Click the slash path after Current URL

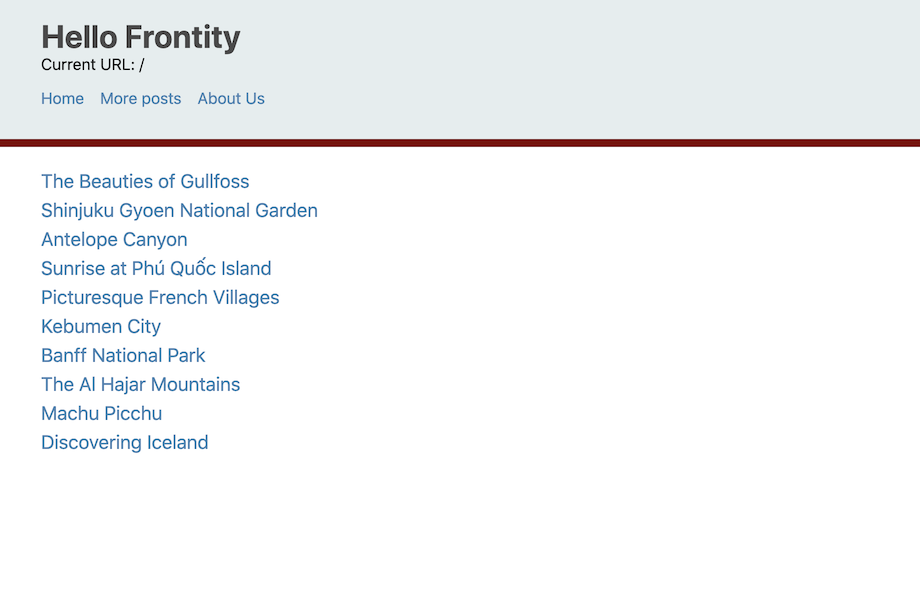coord(142,65)
